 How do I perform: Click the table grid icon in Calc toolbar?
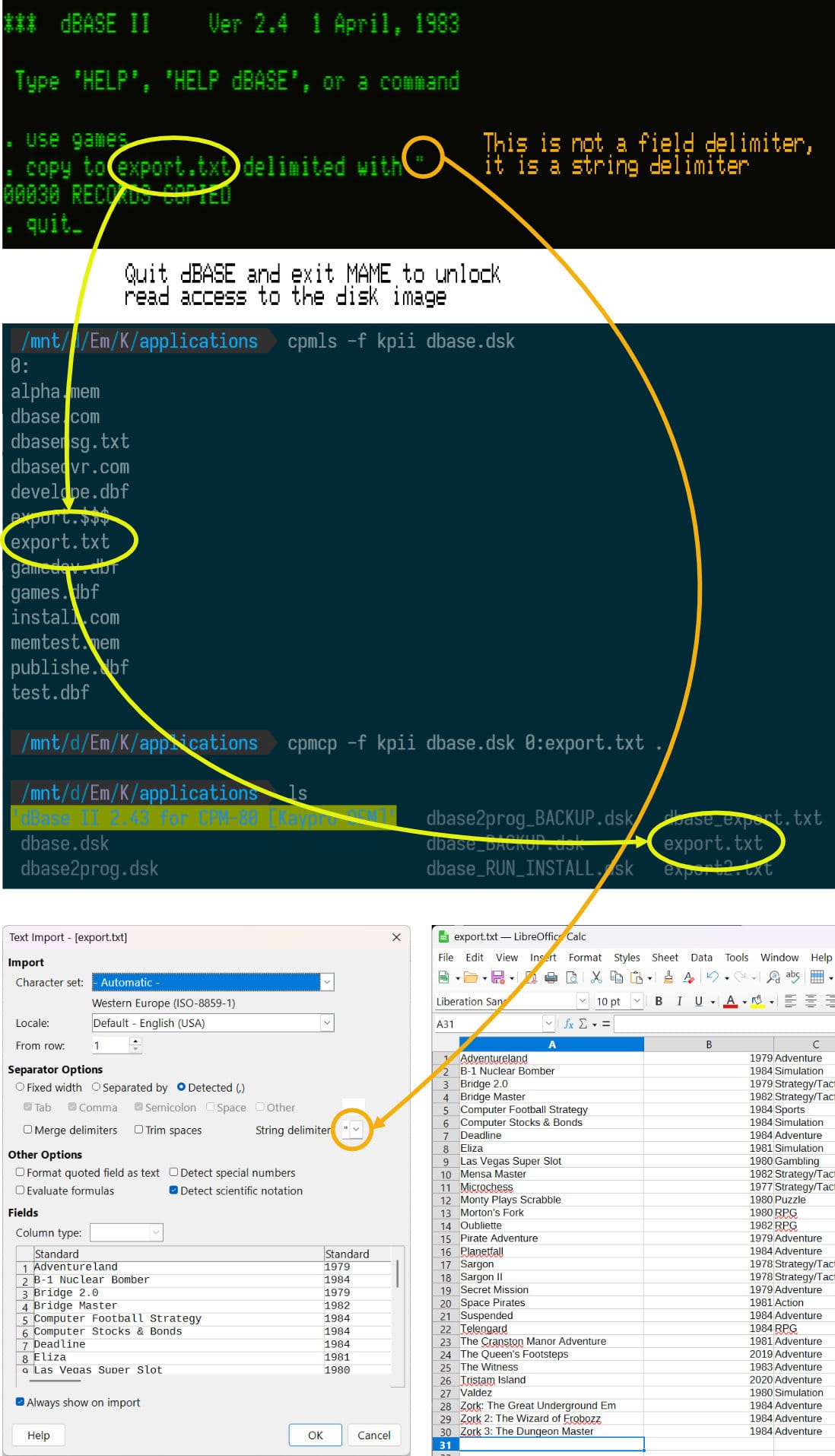tap(818, 977)
